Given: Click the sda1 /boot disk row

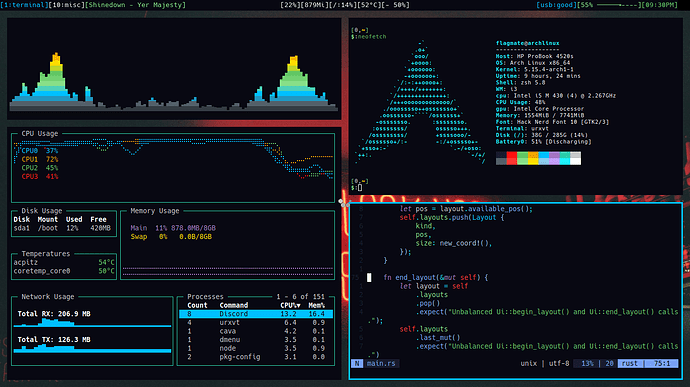Looking at the screenshot, I should click(62, 228).
